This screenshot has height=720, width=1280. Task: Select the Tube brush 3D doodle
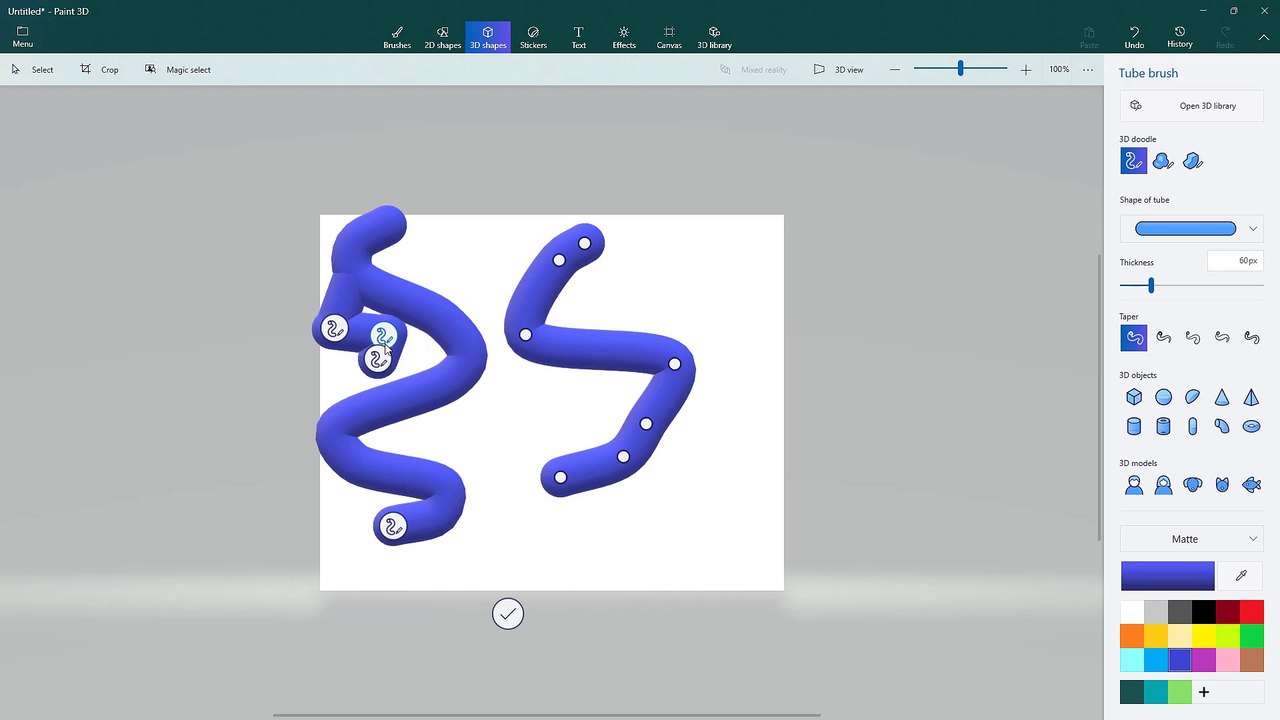(1134, 161)
